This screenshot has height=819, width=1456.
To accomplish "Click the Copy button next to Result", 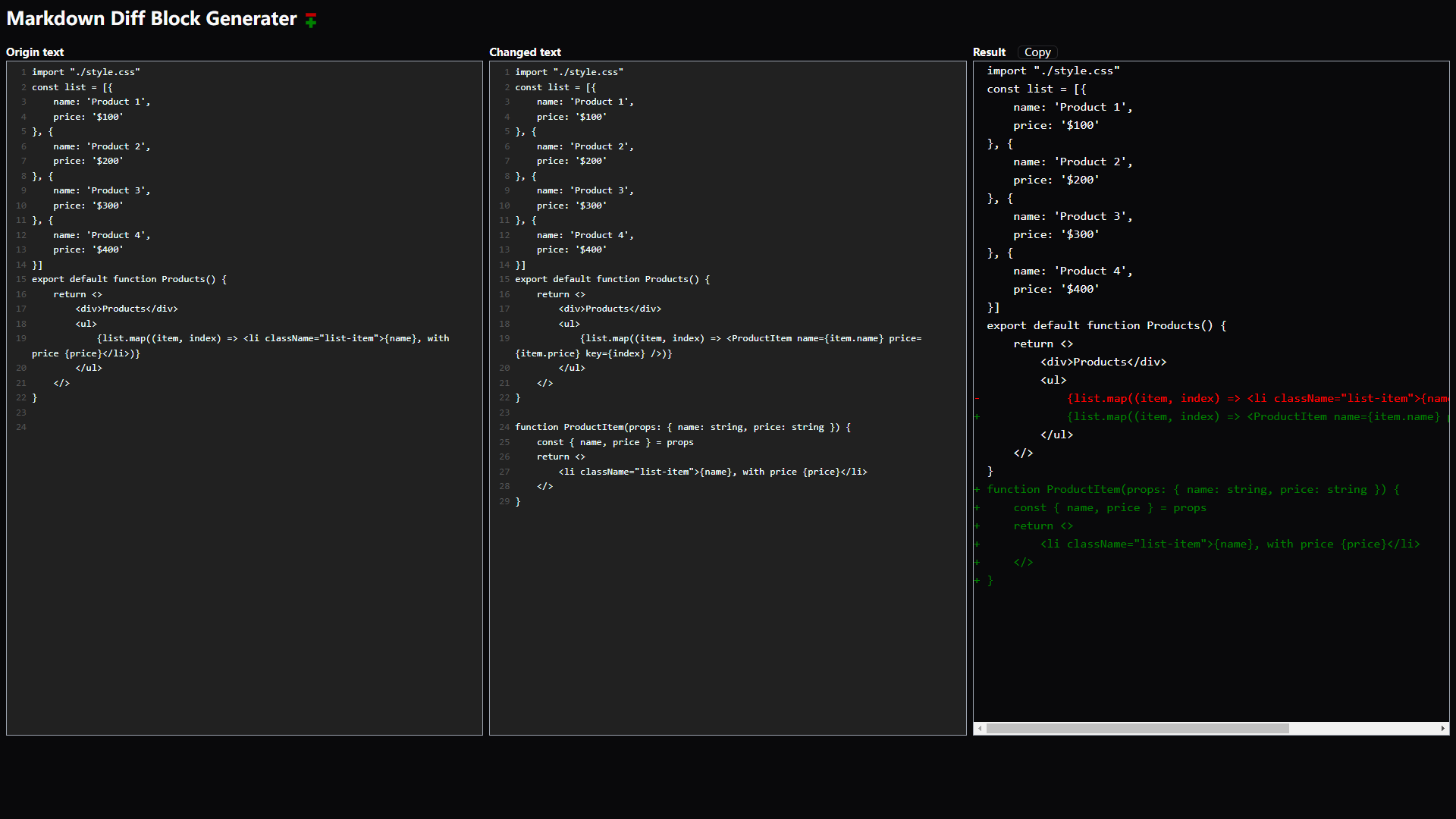I will [x=1037, y=52].
